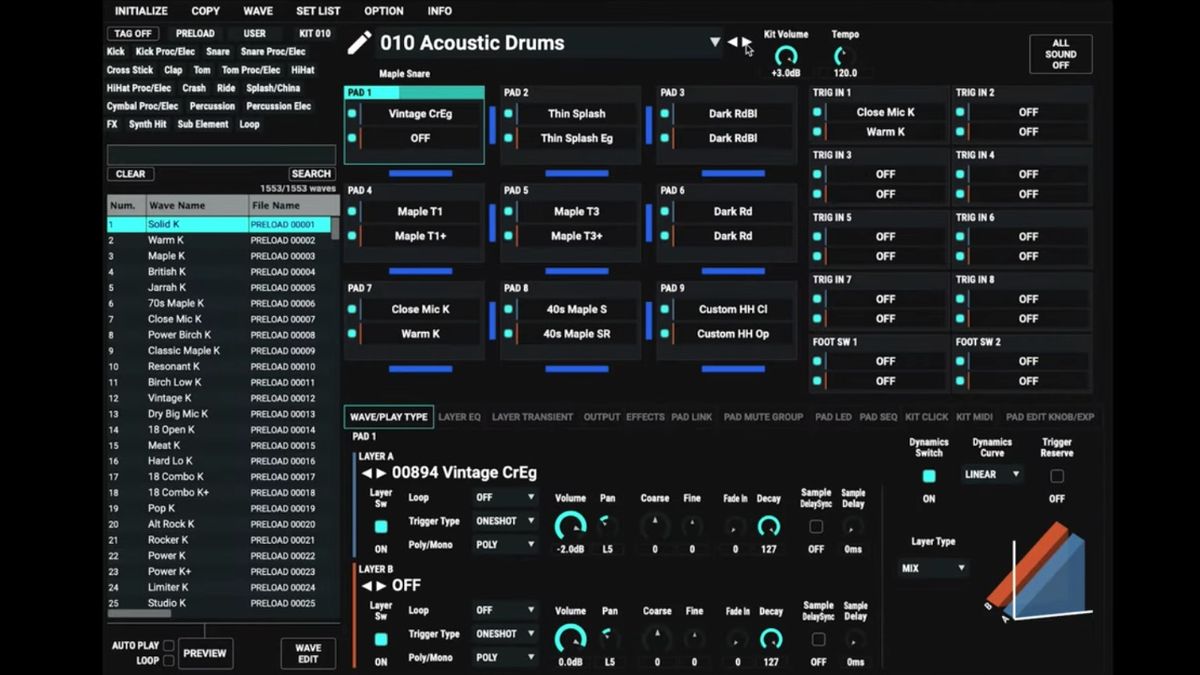Switch to the LAYER EQ tab
The width and height of the screenshot is (1200, 675).
458,417
